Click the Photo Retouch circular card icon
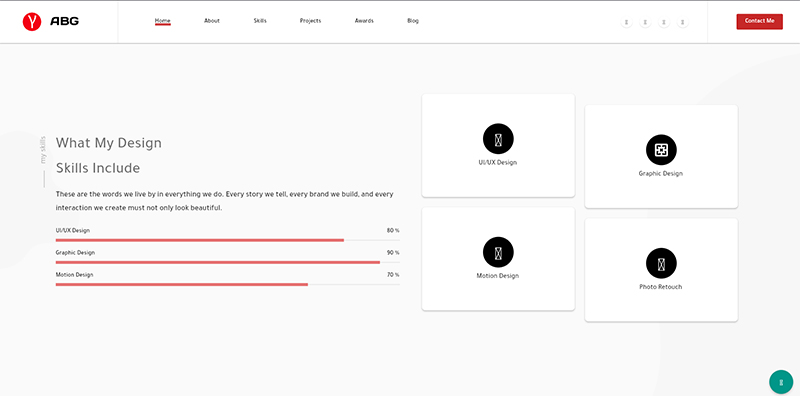Screen dimensions: 800x396 661,263
